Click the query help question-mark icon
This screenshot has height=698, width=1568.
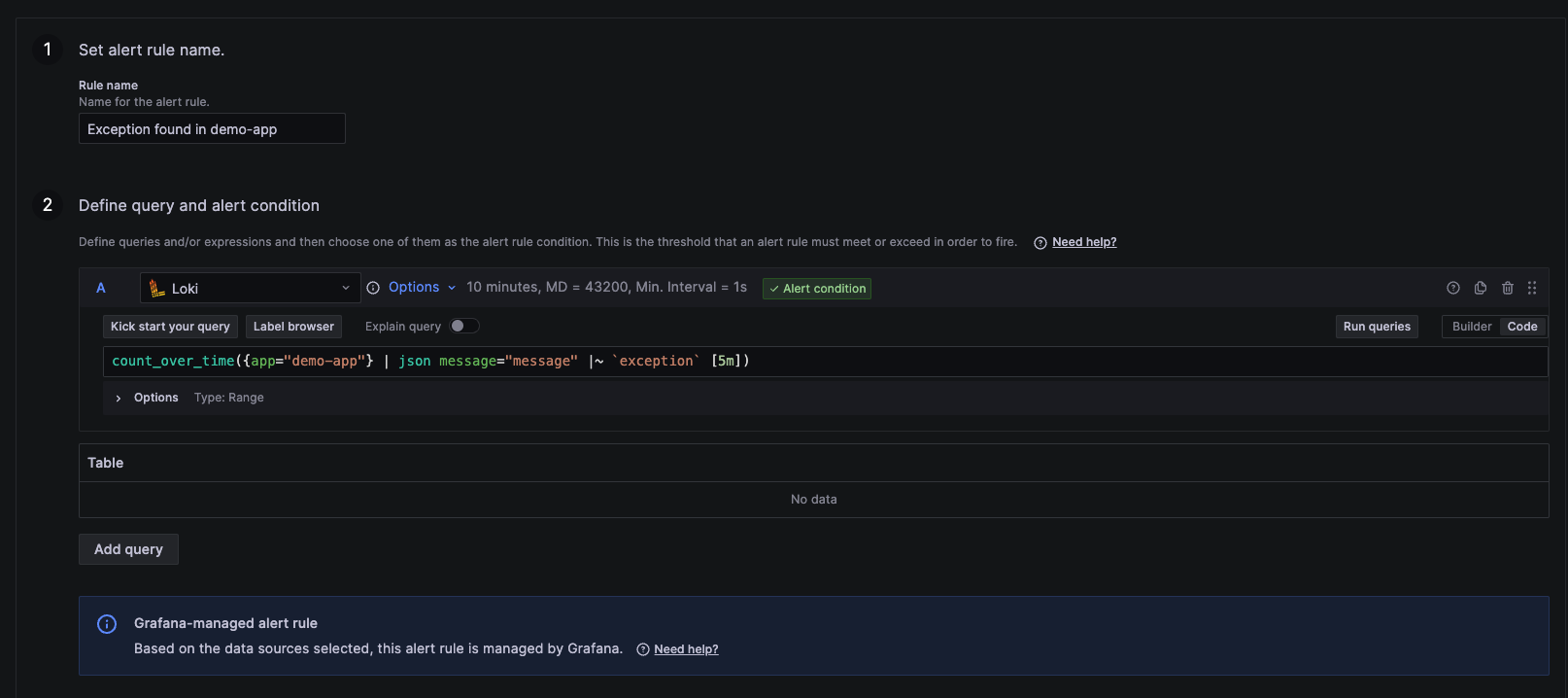pyautogui.click(x=1453, y=288)
